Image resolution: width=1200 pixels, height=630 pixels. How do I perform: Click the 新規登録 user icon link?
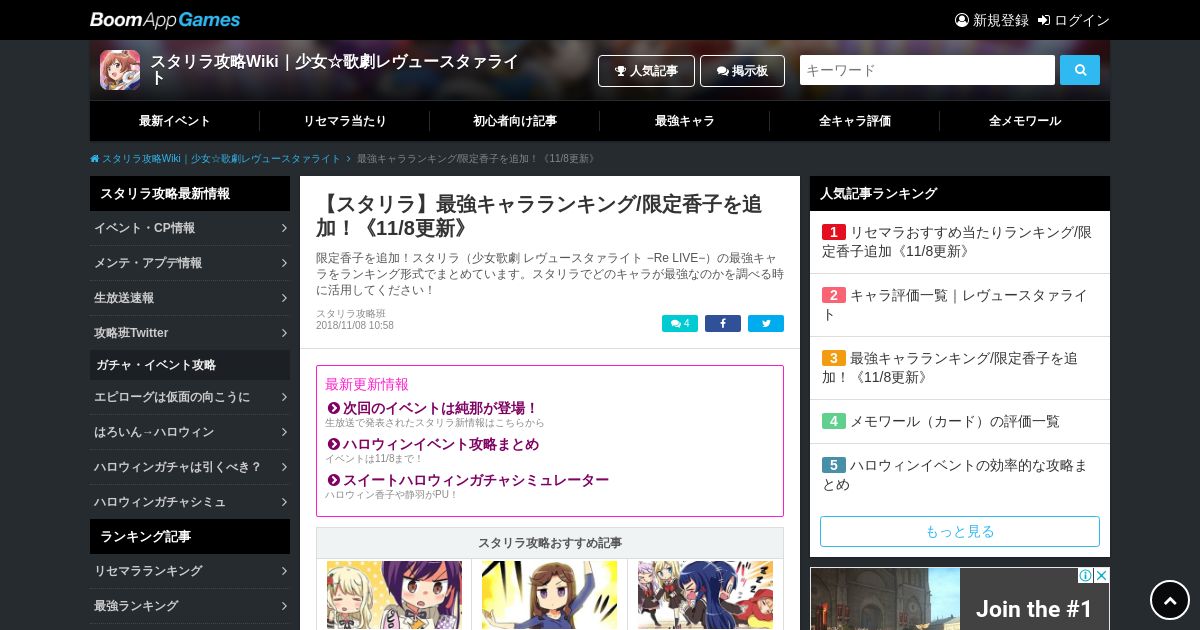(992, 20)
